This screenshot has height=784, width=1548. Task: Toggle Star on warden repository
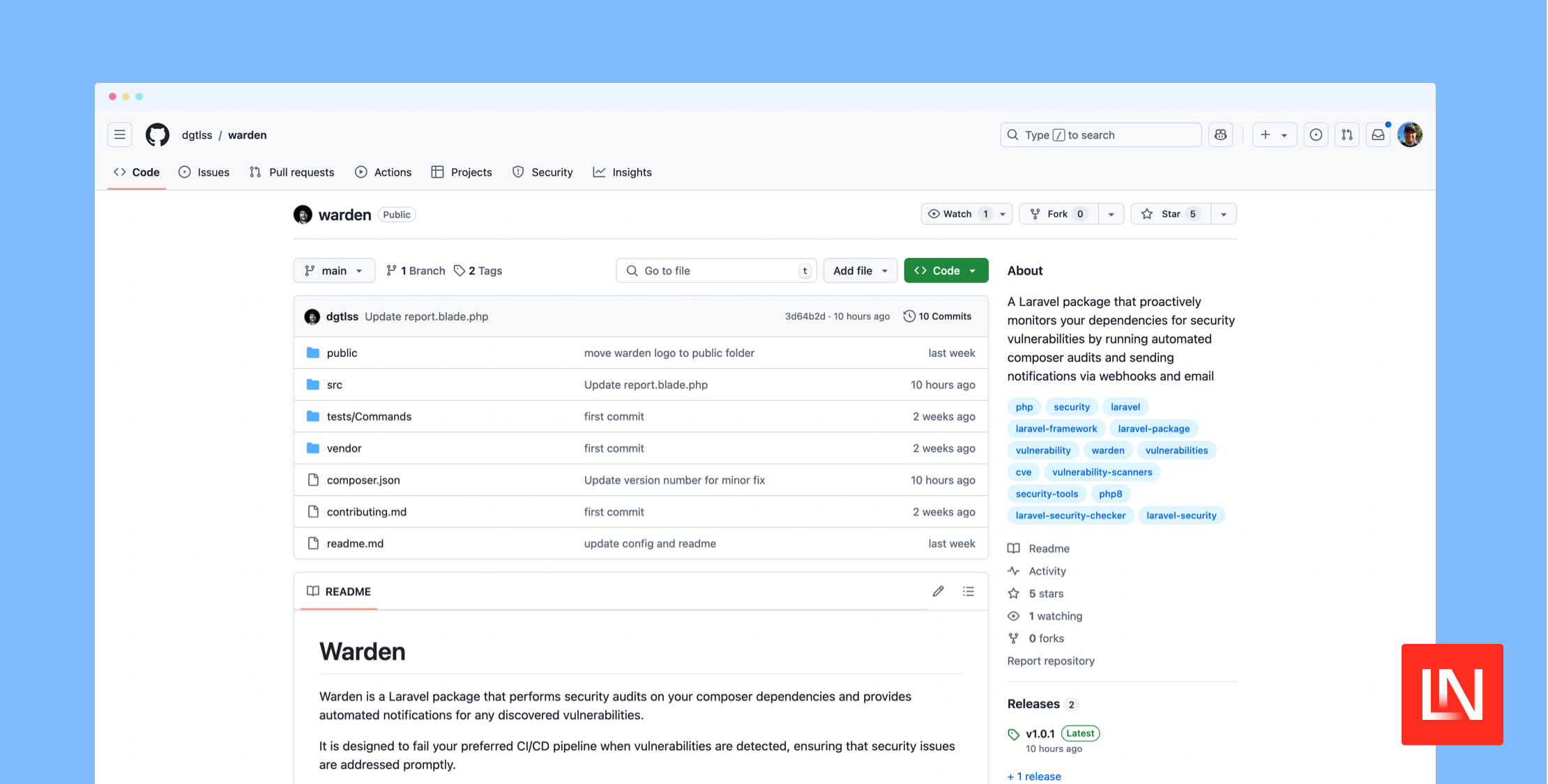(1171, 213)
